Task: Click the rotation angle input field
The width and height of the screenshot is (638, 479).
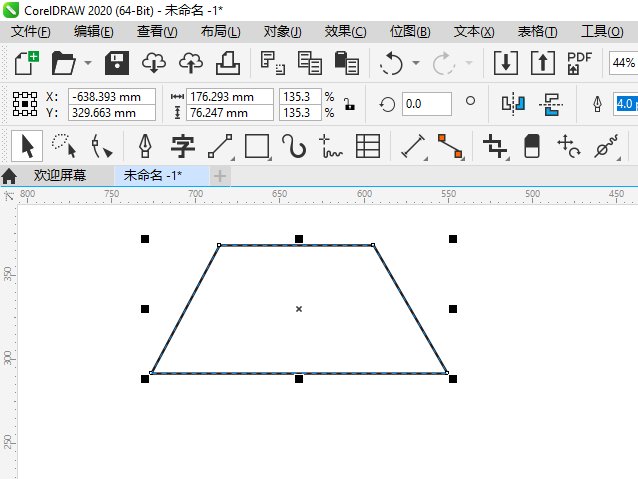Action: point(425,103)
